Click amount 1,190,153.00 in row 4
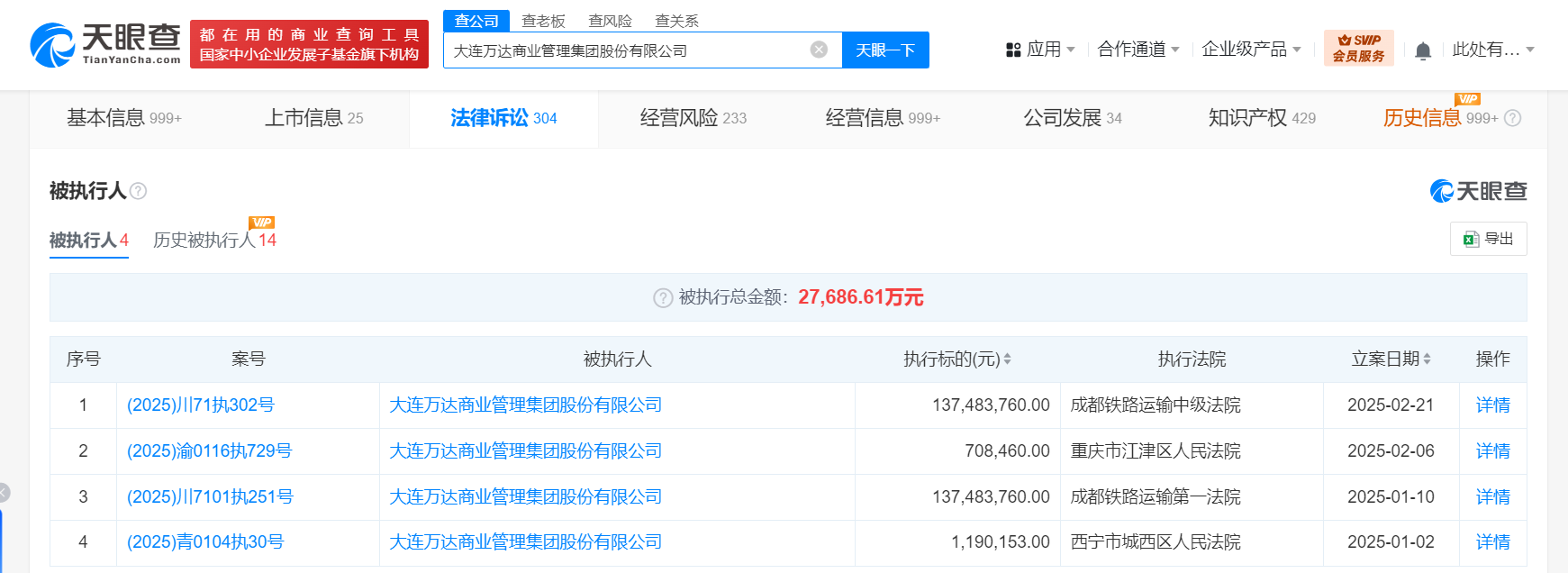This screenshot has height=573, width=1568. coord(1001,542)
